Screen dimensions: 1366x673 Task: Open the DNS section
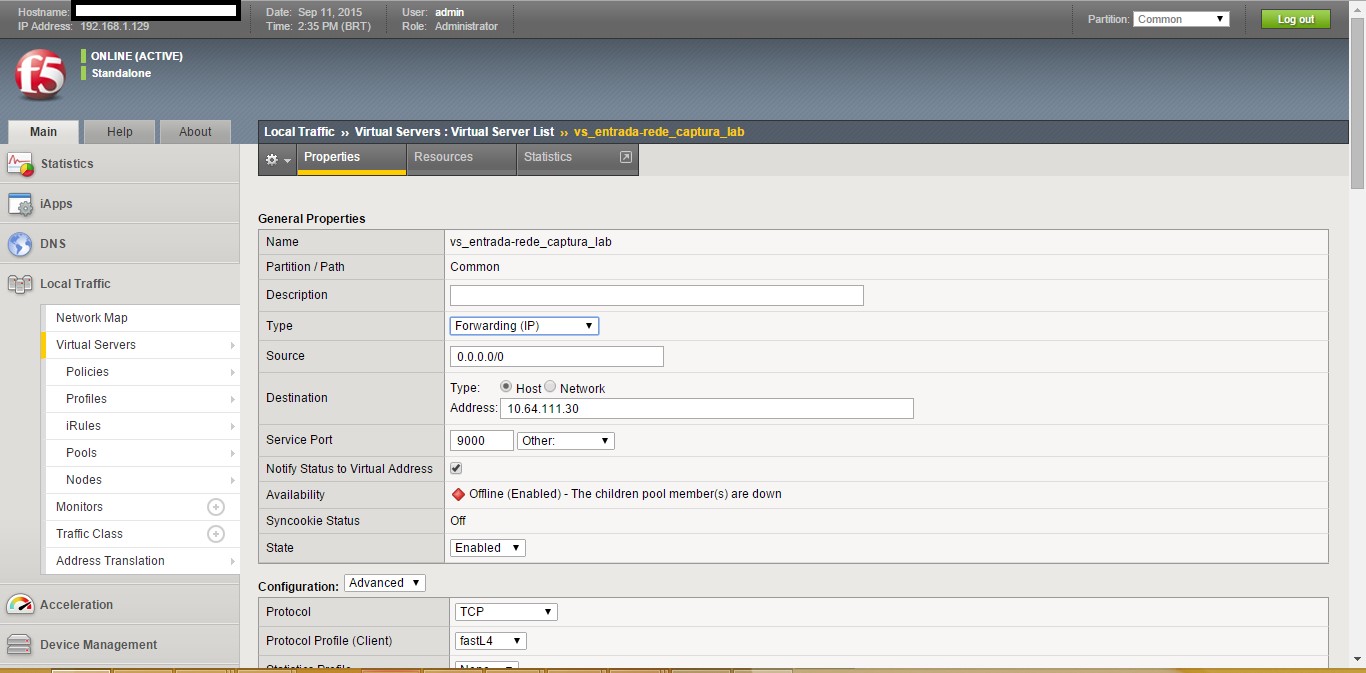pyautogui.click(x=21, y=243)
